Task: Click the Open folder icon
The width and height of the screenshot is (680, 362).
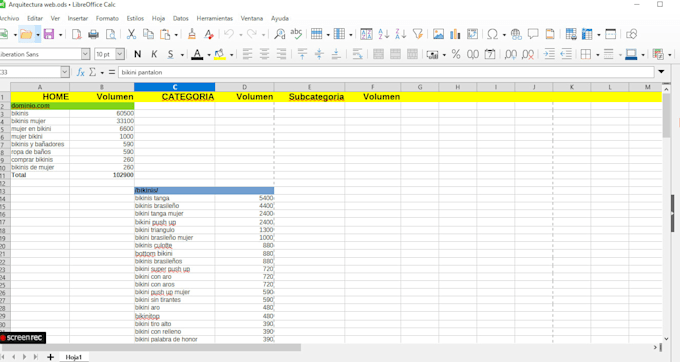Action: coord(26,34)
